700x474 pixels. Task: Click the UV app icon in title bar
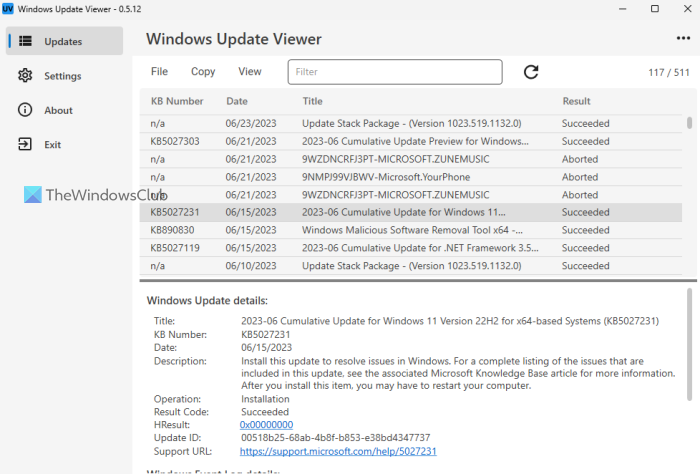coord(8,9)
